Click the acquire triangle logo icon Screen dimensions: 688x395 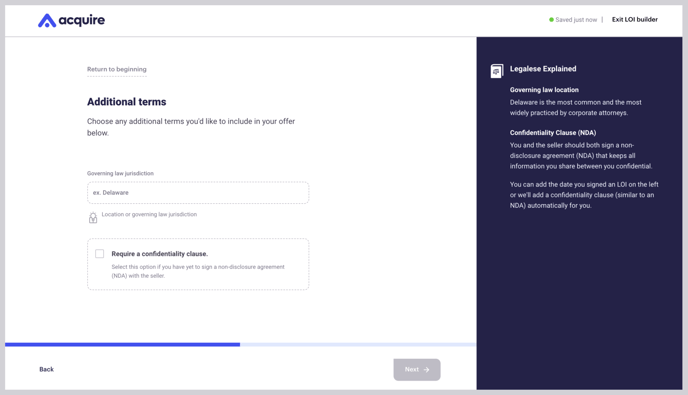[x=47, y=21]
